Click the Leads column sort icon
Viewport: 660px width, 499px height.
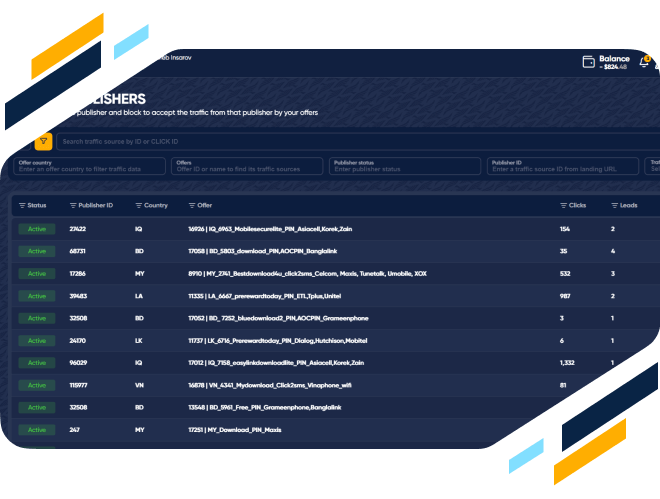click(614, 205)
